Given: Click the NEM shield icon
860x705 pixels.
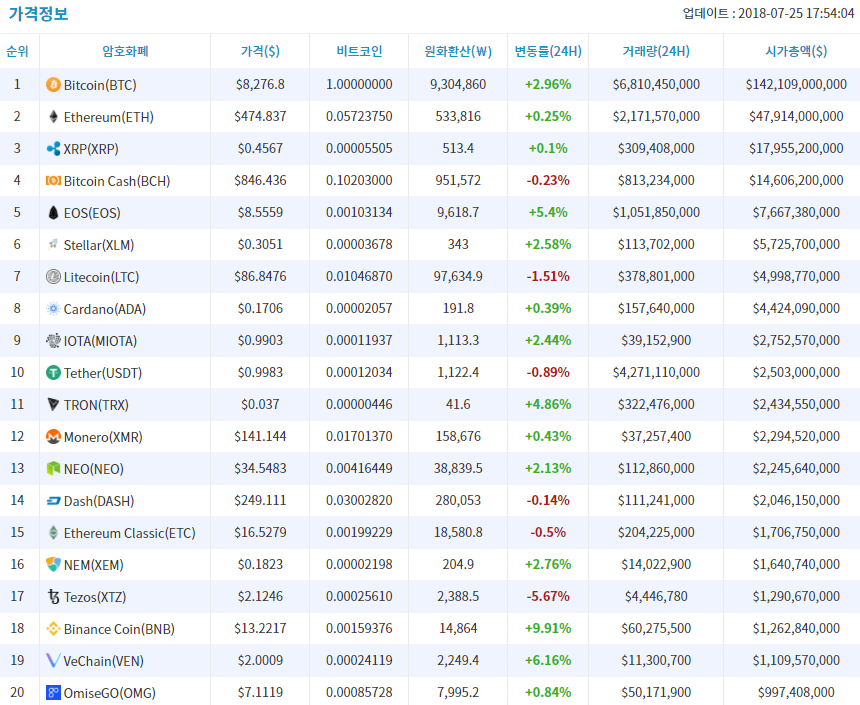Looking at the screenshot, I should (x=53, y=565).
